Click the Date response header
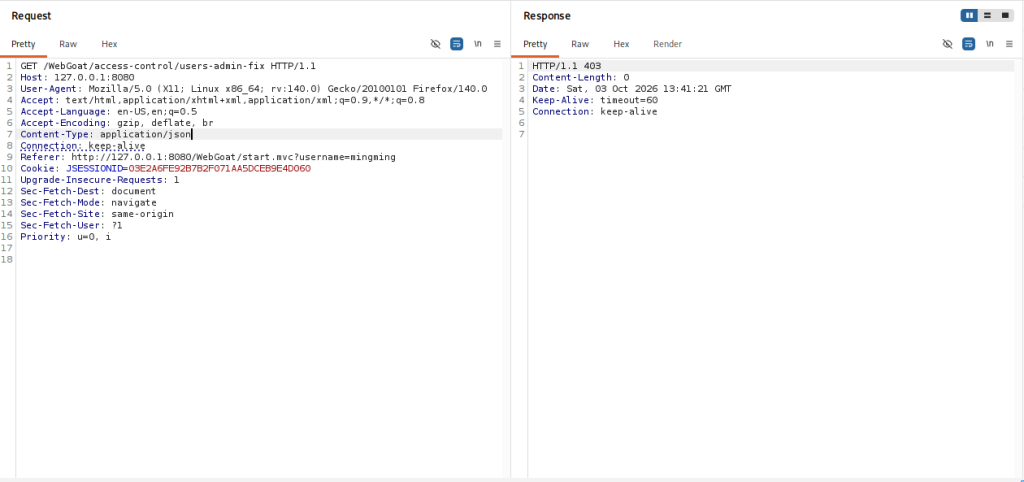The height and width of the screenshot is (482, 1024). [632, 89]
